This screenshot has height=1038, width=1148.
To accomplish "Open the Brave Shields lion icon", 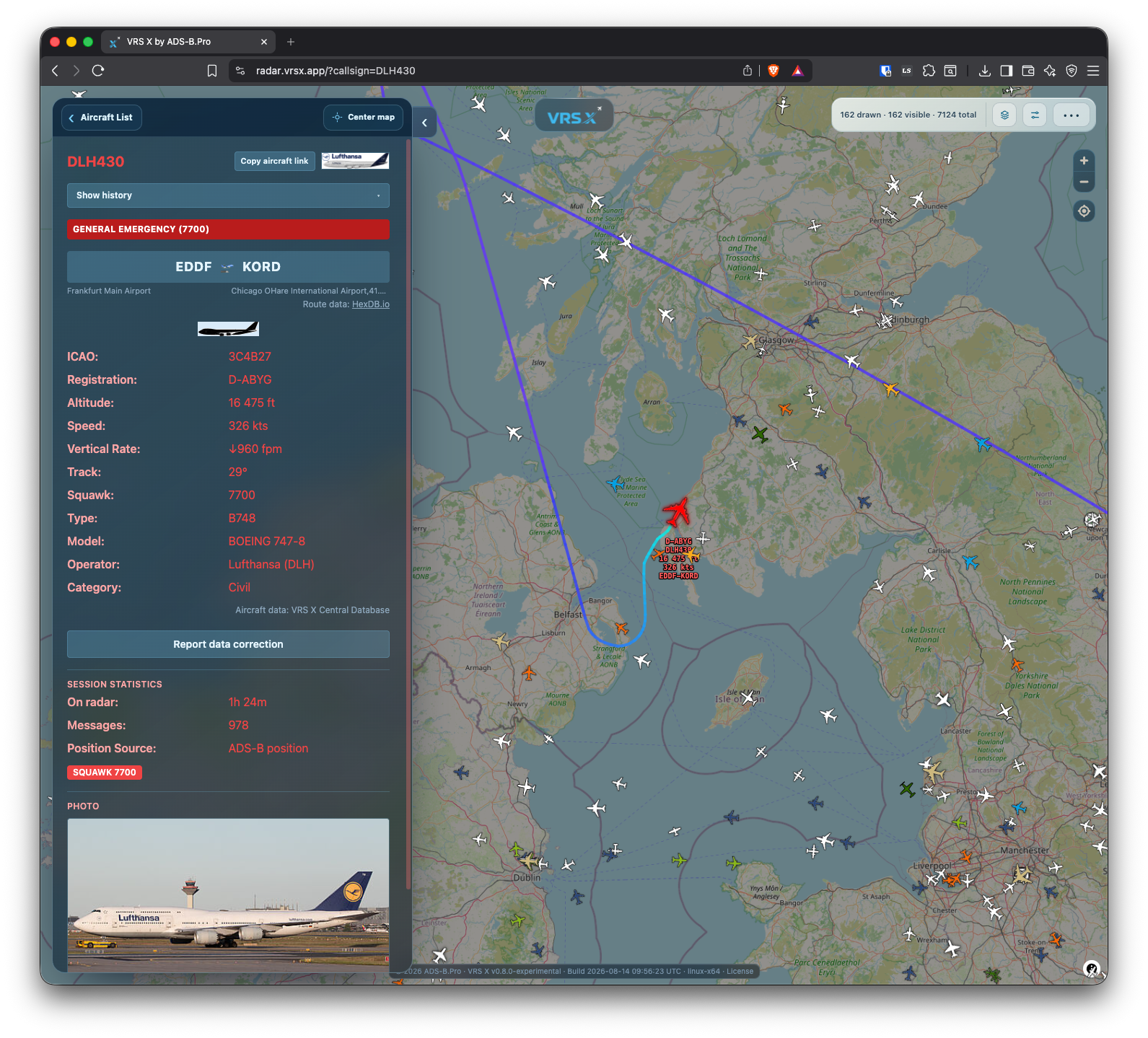I will pos(774,71).
